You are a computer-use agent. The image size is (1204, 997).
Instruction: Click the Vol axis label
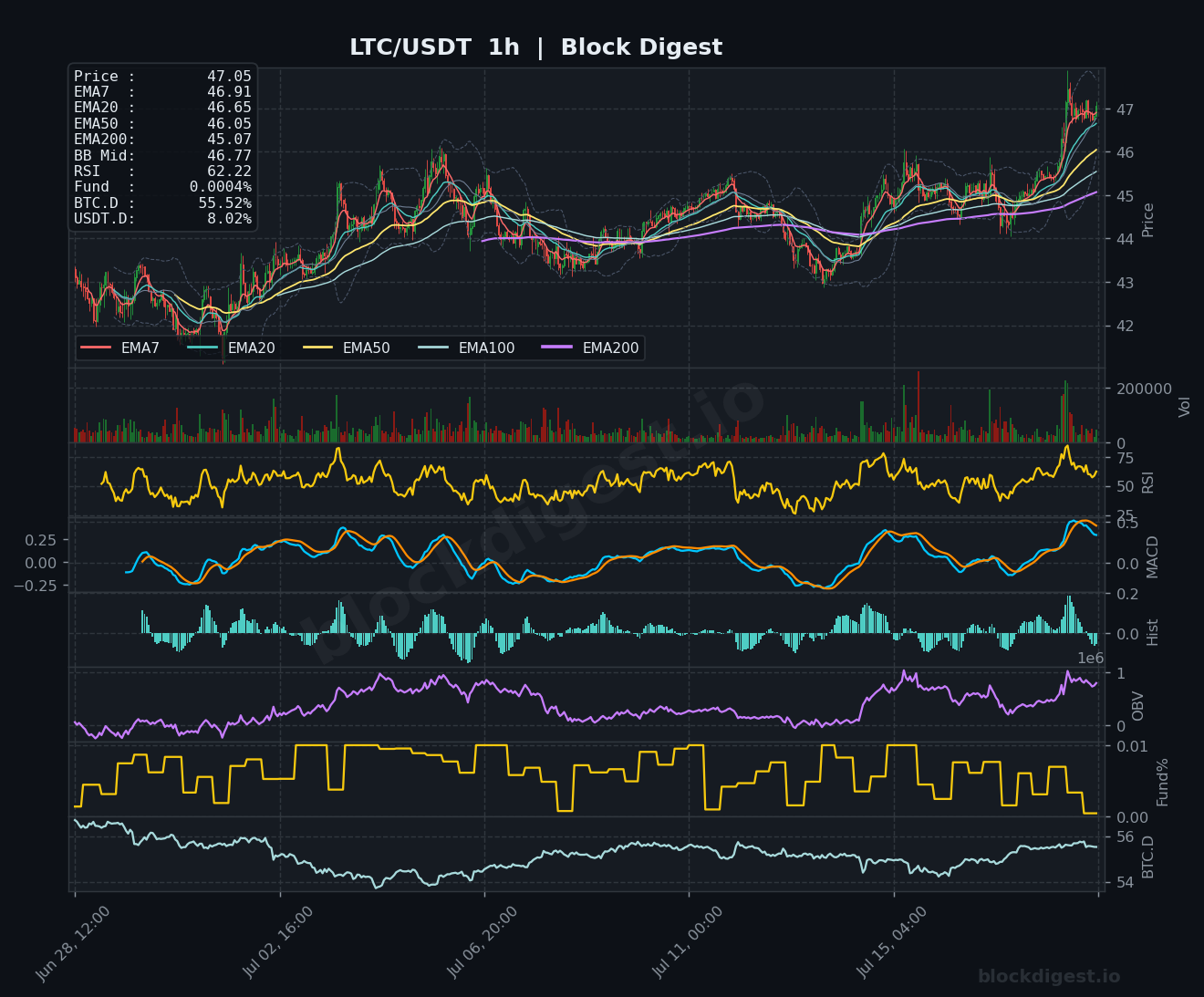click(x=1185, y=407)
